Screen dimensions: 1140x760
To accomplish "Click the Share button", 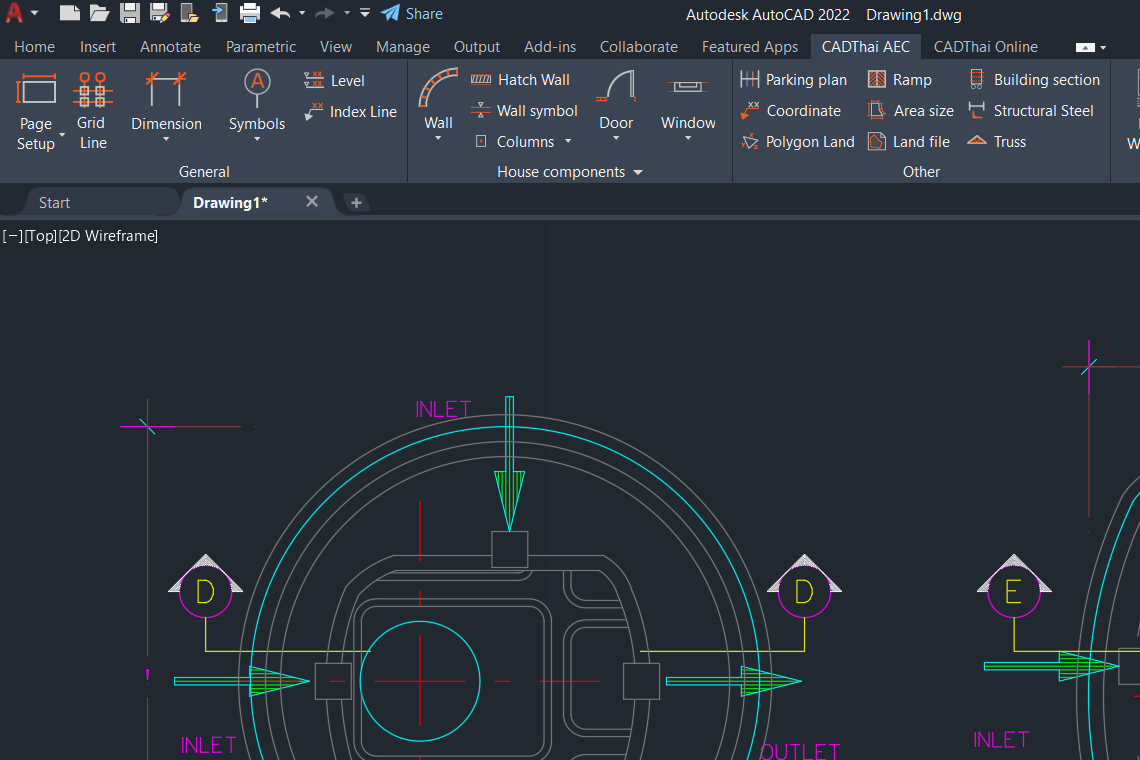I will point(412,14).
